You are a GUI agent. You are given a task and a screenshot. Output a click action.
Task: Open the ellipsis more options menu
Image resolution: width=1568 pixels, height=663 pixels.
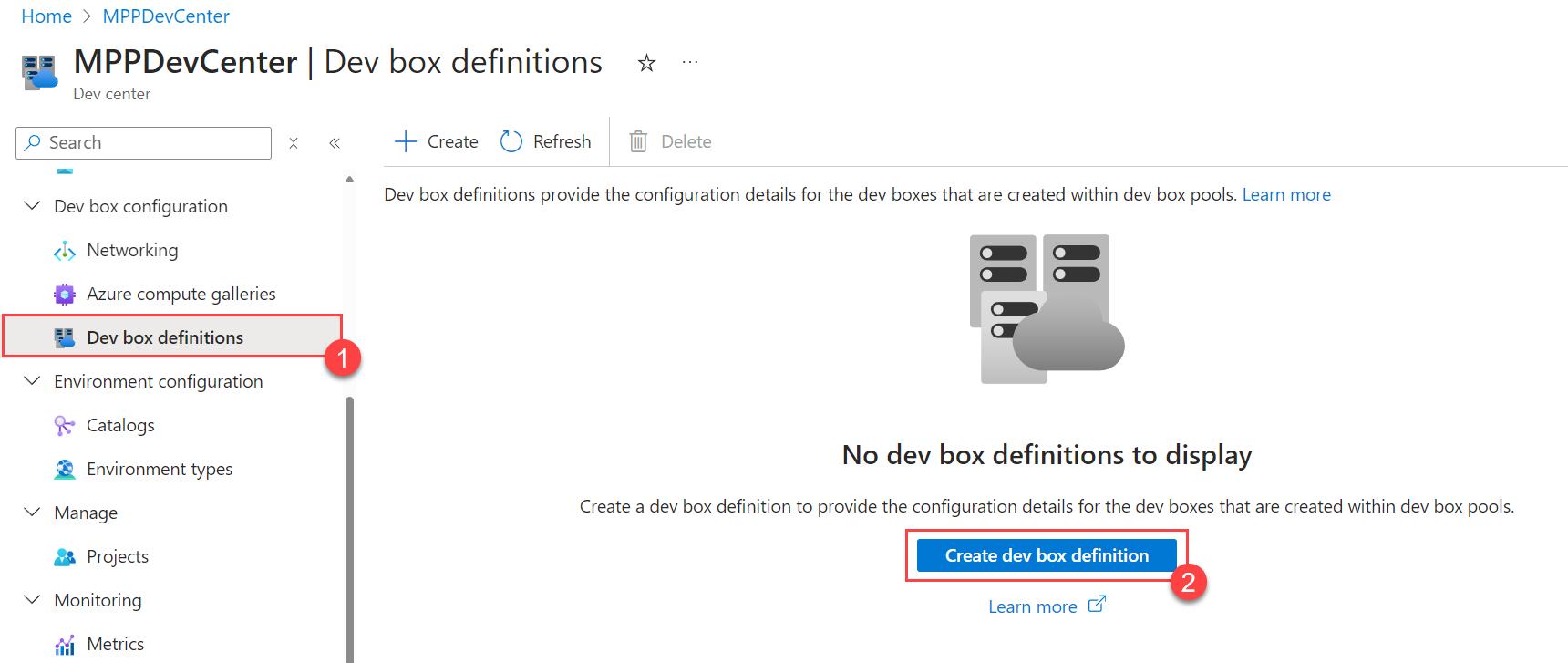[x=690, y=62]
